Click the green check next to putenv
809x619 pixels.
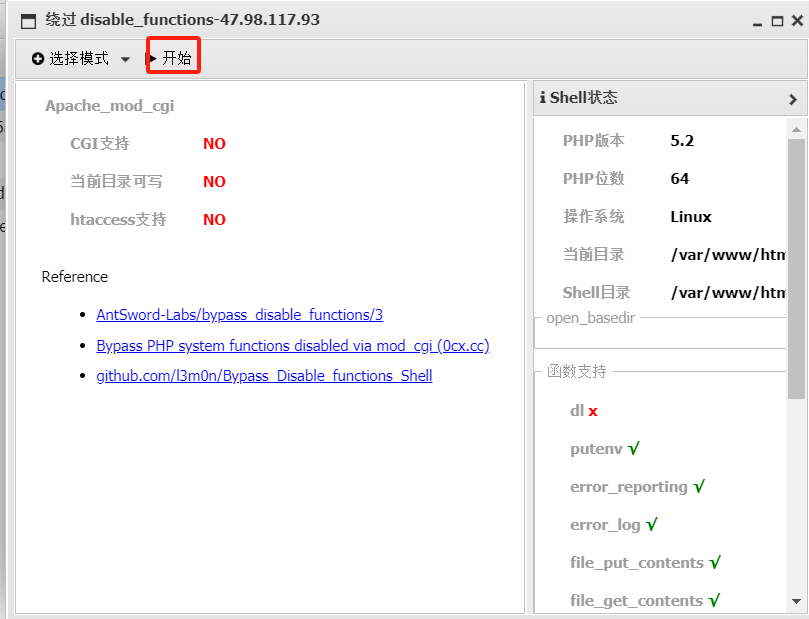tap(634, 448)
